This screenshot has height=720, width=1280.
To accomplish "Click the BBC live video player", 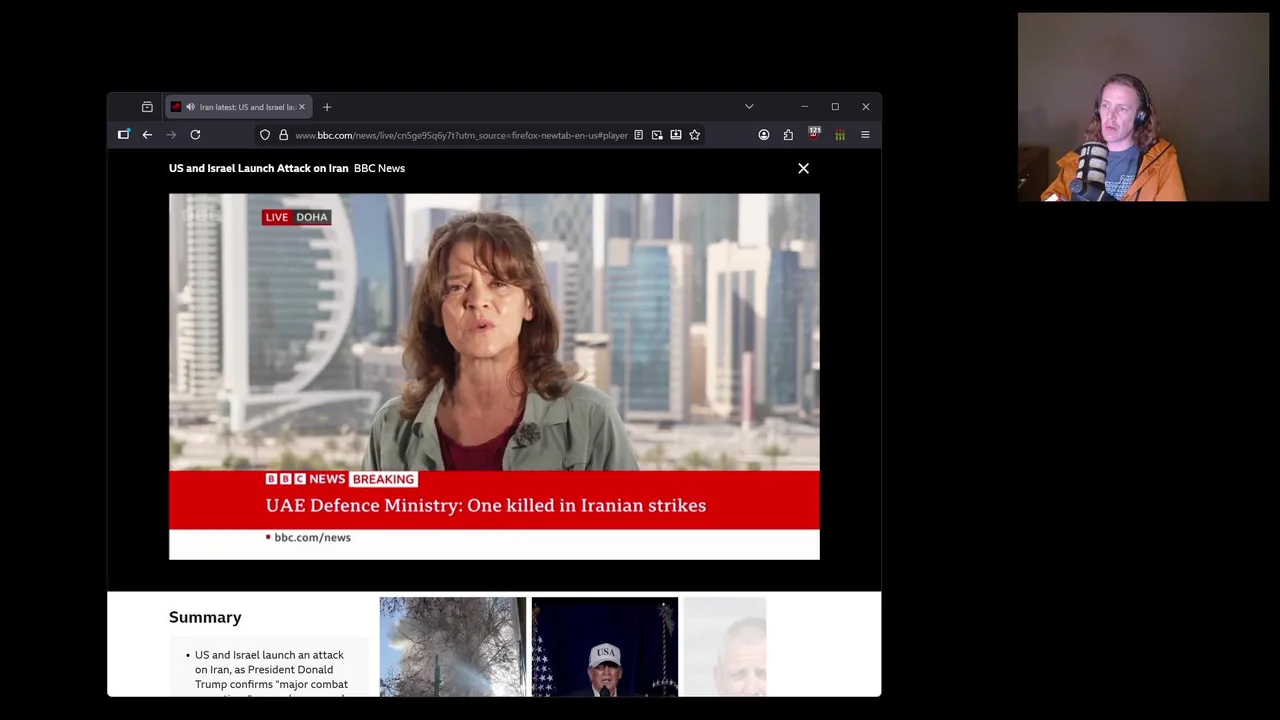I will tap(494, 376).
